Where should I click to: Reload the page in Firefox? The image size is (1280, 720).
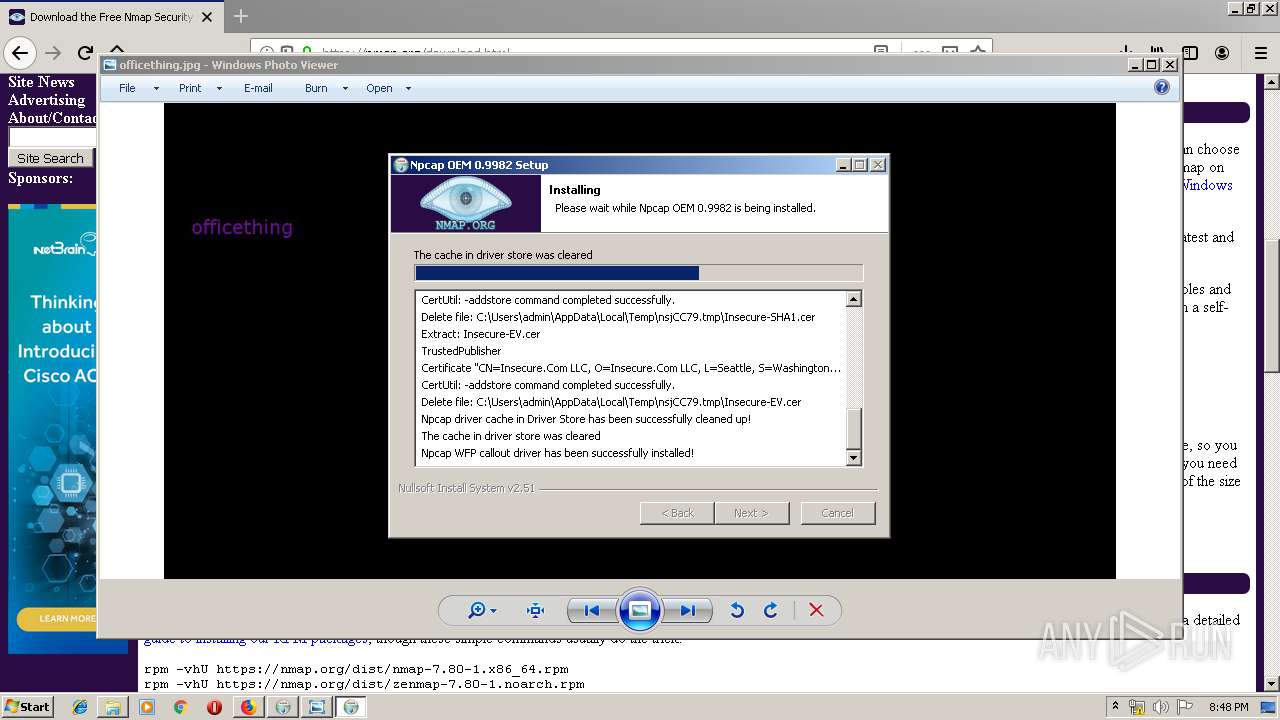[86, 53]
